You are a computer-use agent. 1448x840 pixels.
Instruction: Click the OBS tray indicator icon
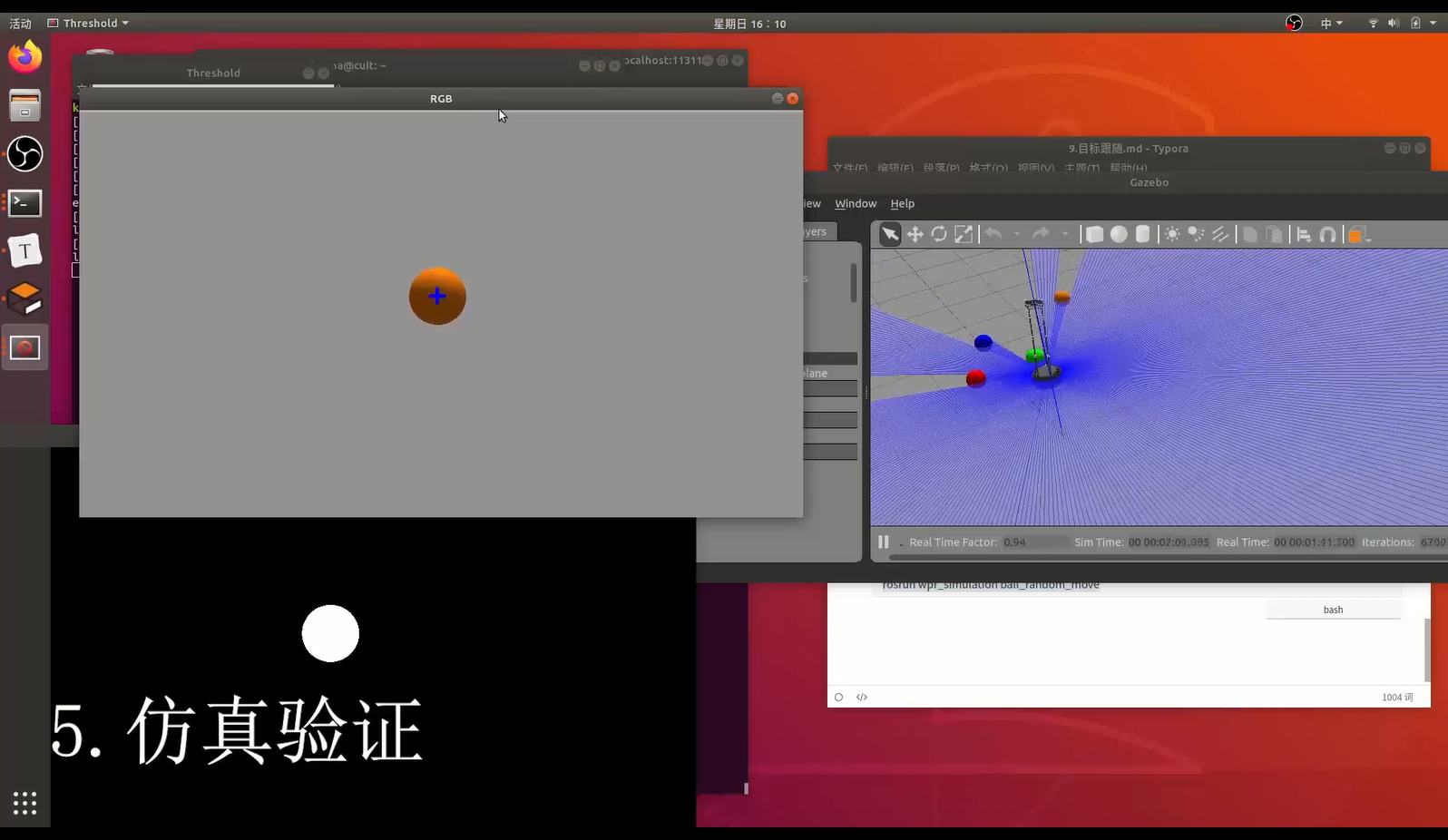tap(1294, 24)
